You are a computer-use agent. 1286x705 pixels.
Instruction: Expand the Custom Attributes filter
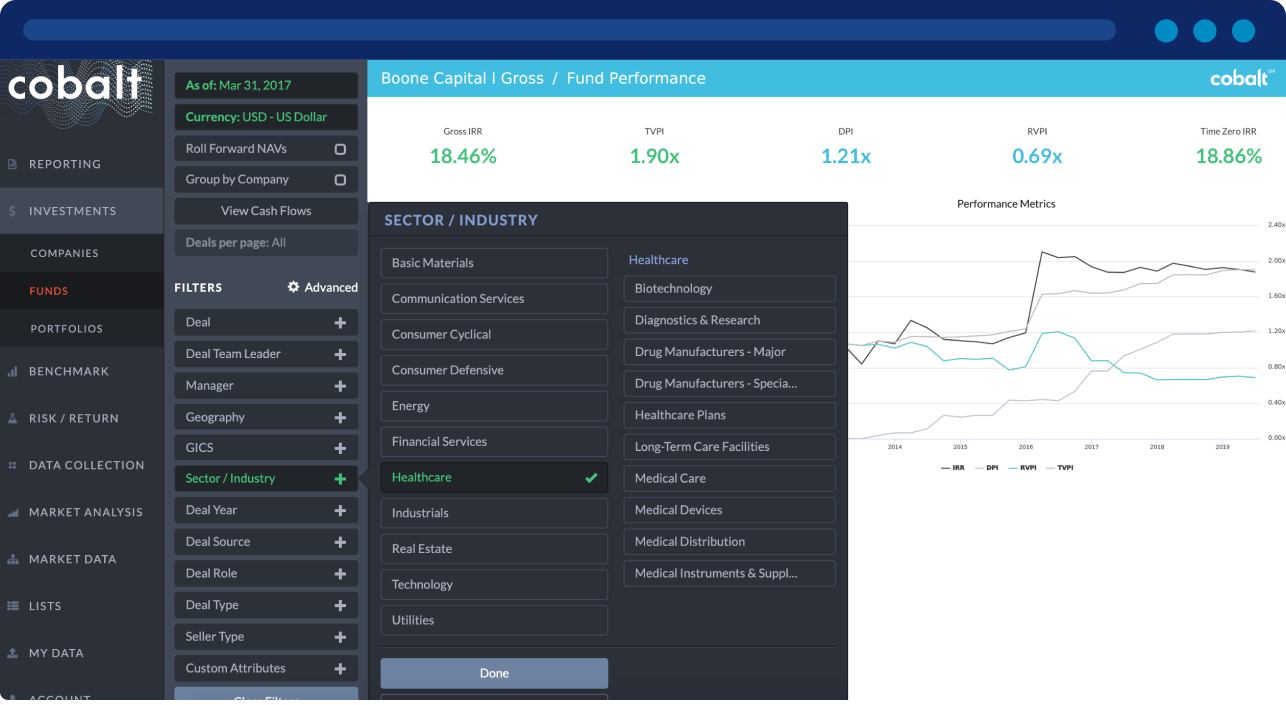click(340, 668)
